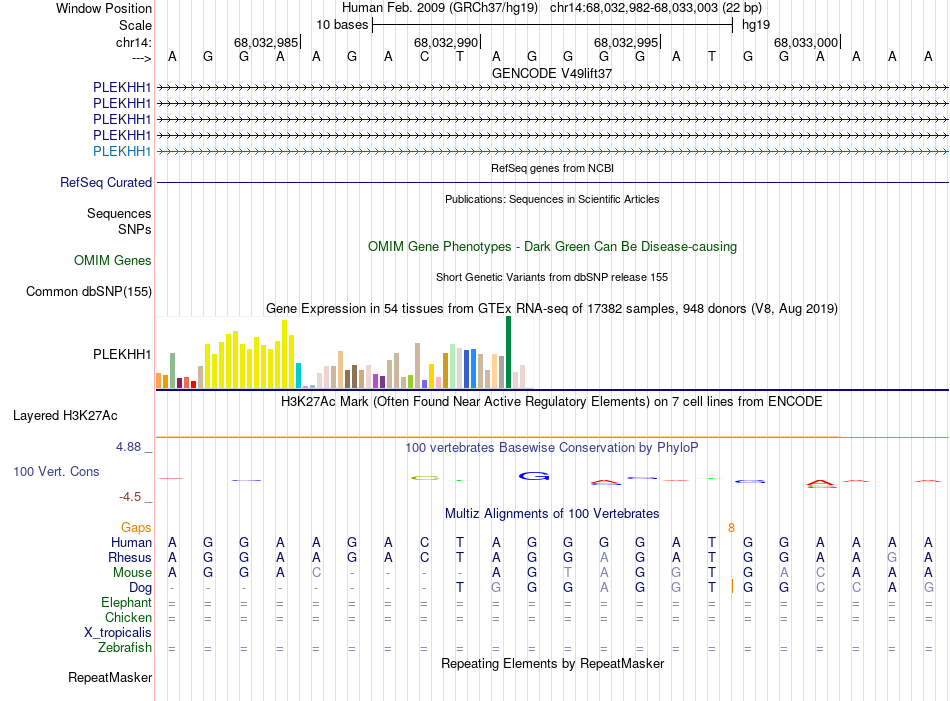Select the orange gap marker labeled 8
Viewport: 950px width, 701px height.
pyautogui.click(x=731, y=527)
